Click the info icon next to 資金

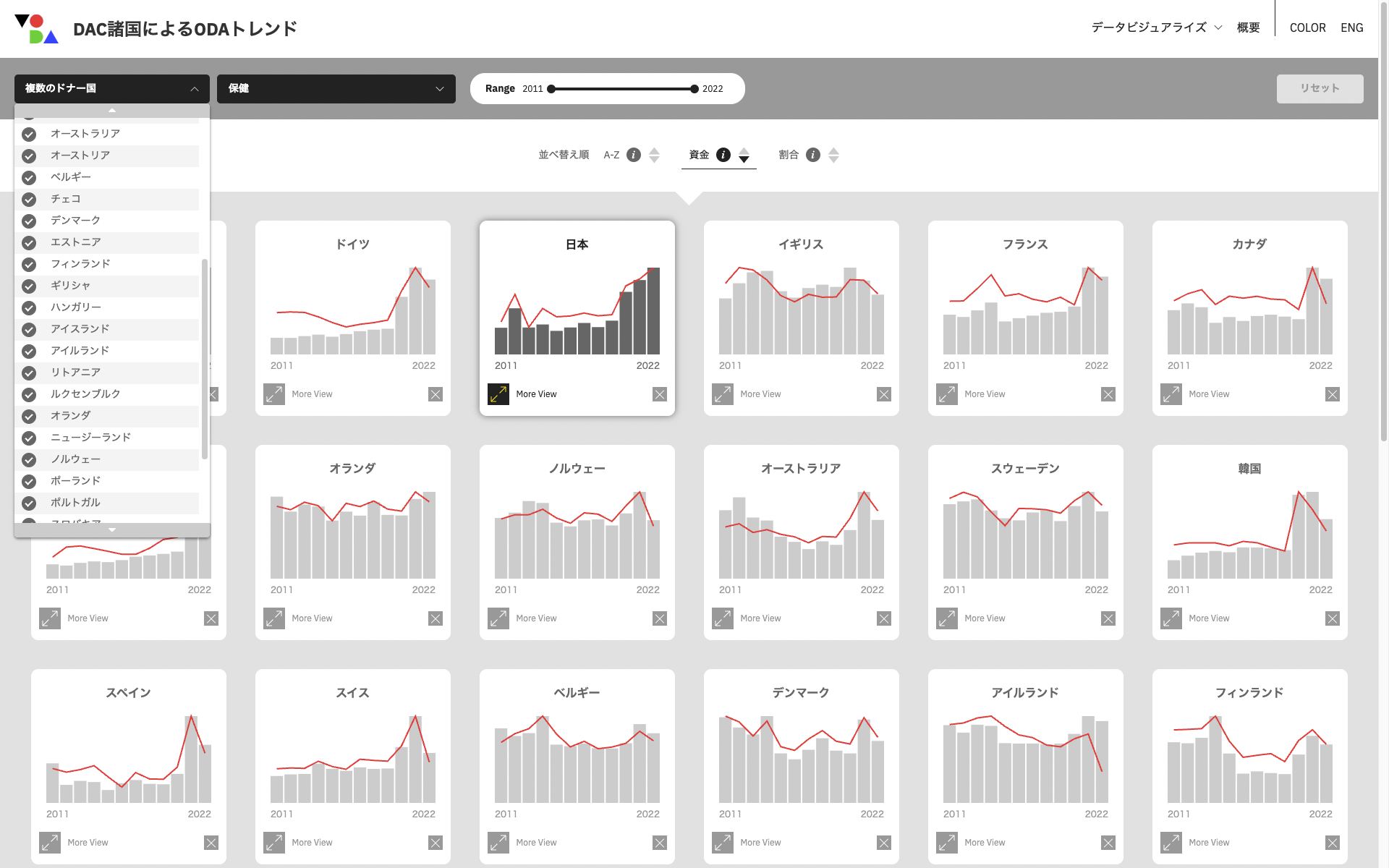point(723,155)
